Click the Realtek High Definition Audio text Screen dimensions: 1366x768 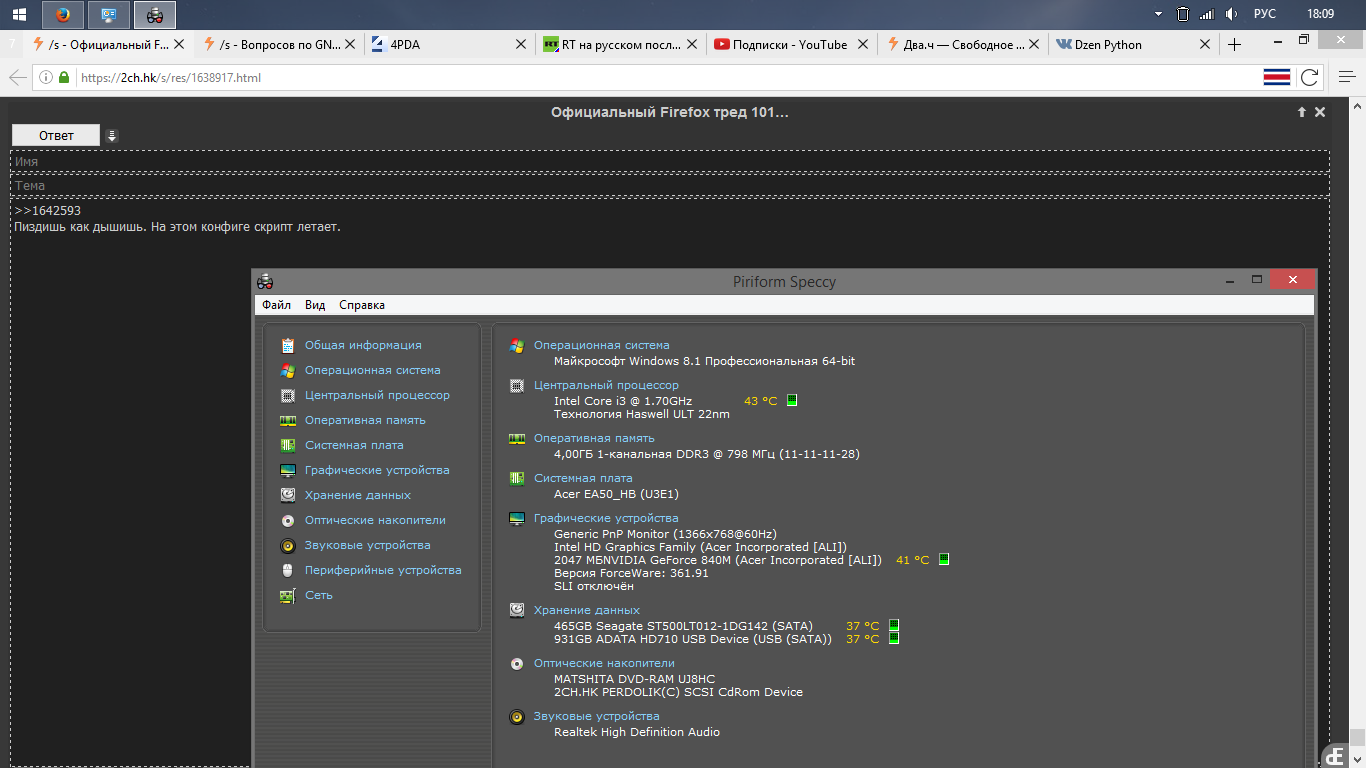click(637, 732)
